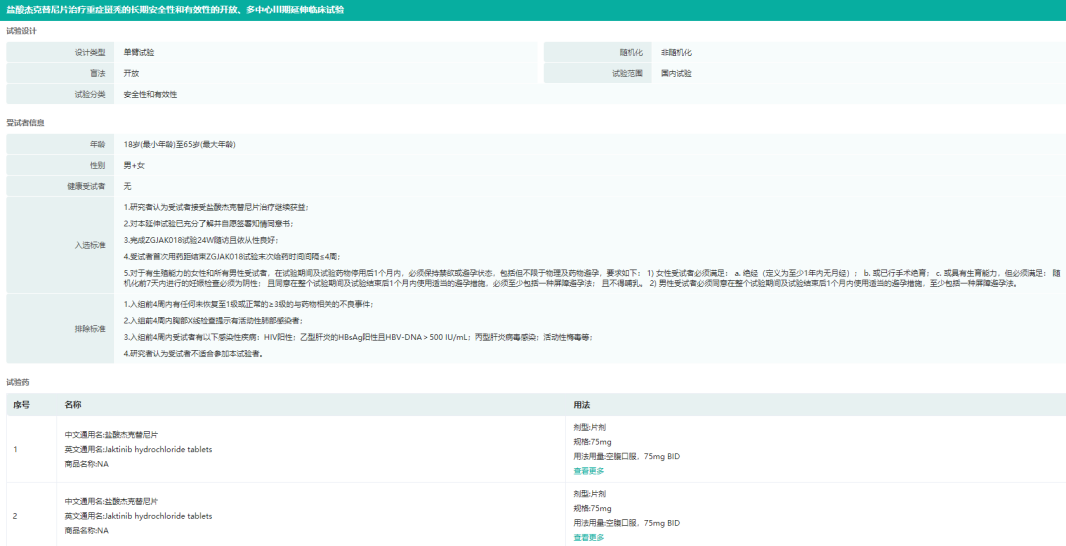The width and height of the screenshot is (1066, 546).
Task: Click the 序号 column header
Action: [x=21, y=405]
